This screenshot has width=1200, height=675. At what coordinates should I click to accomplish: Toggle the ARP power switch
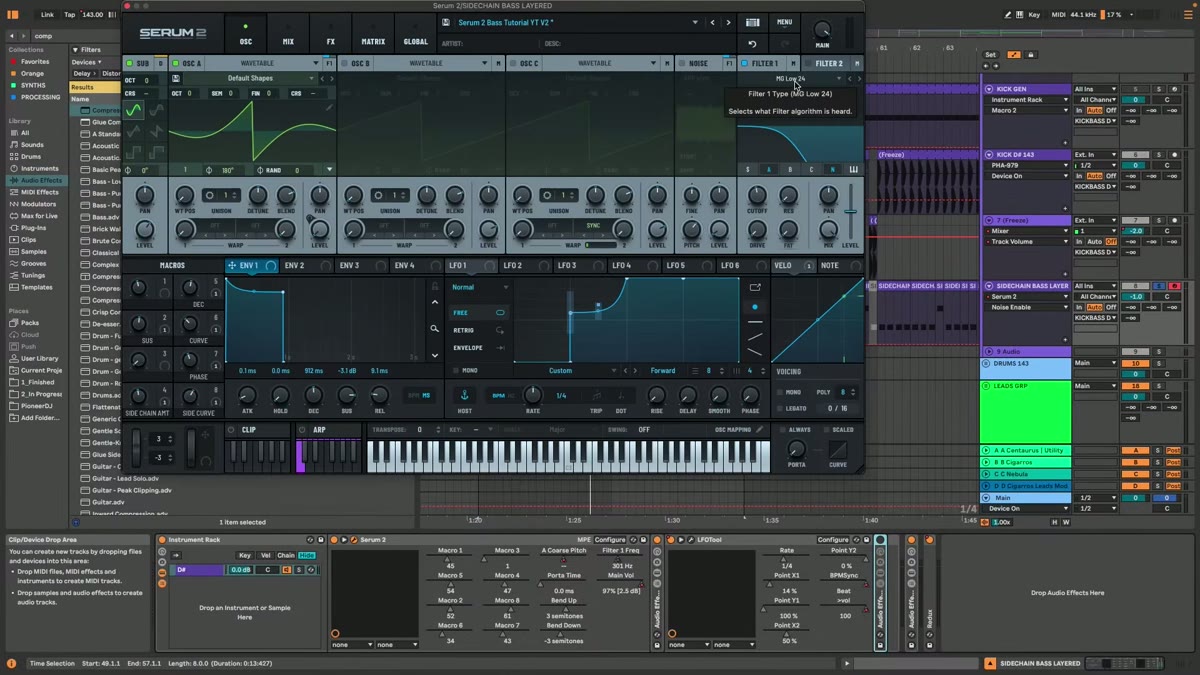303,430
